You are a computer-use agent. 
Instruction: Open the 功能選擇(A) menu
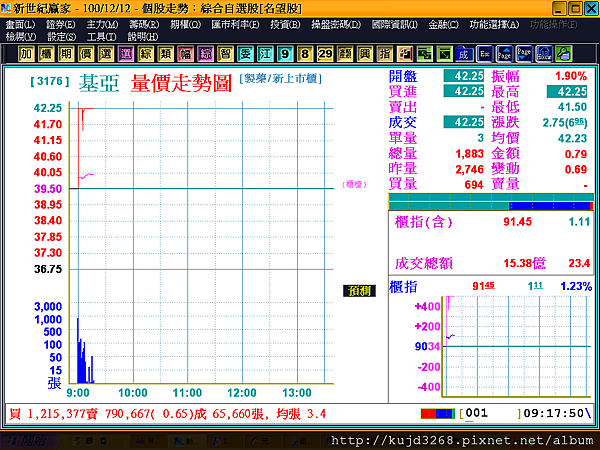(494, 24)
